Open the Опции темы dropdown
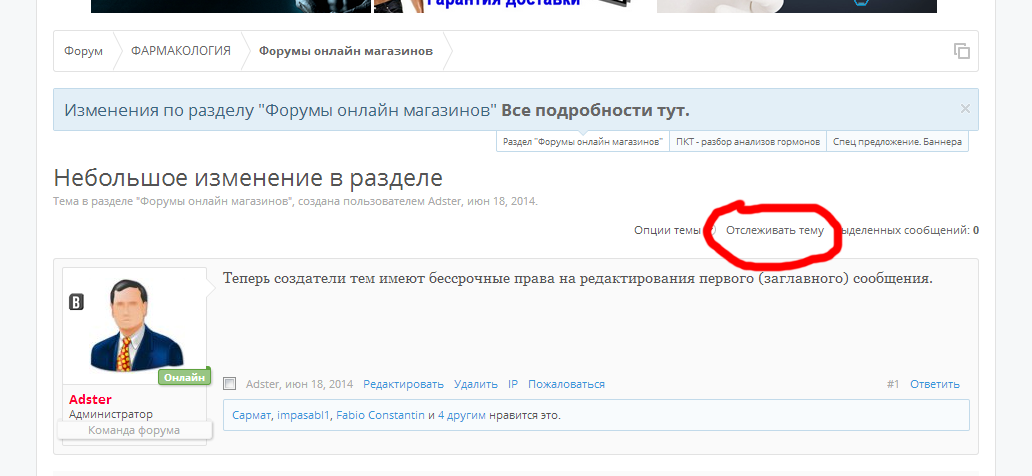 tap(667, 230)
